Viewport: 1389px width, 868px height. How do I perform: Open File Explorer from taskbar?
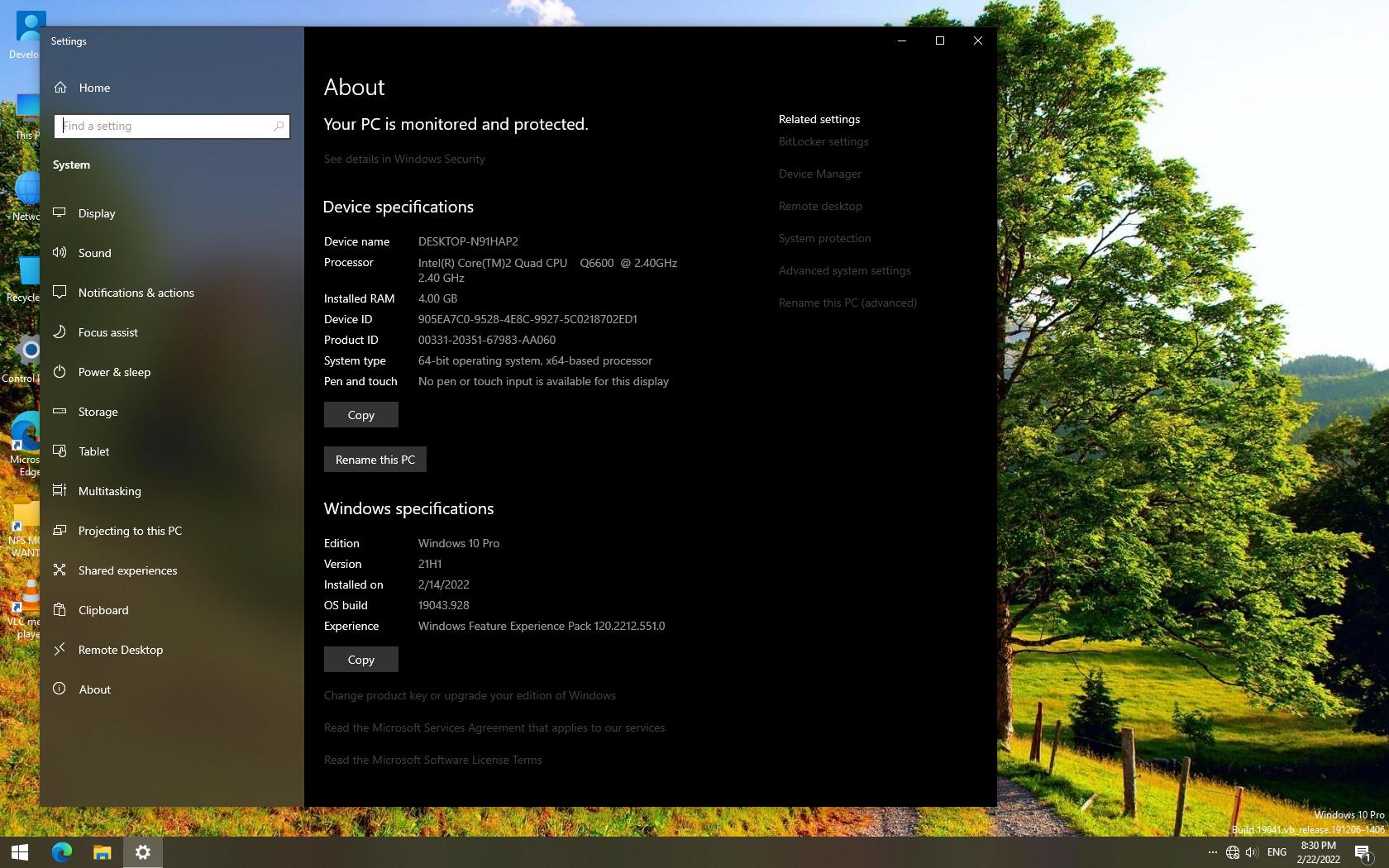point(102,852)
